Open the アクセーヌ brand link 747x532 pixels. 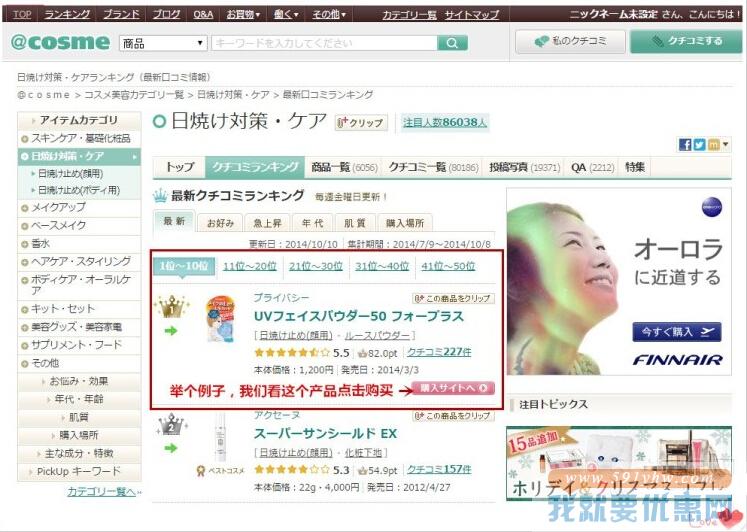point(277,415)
